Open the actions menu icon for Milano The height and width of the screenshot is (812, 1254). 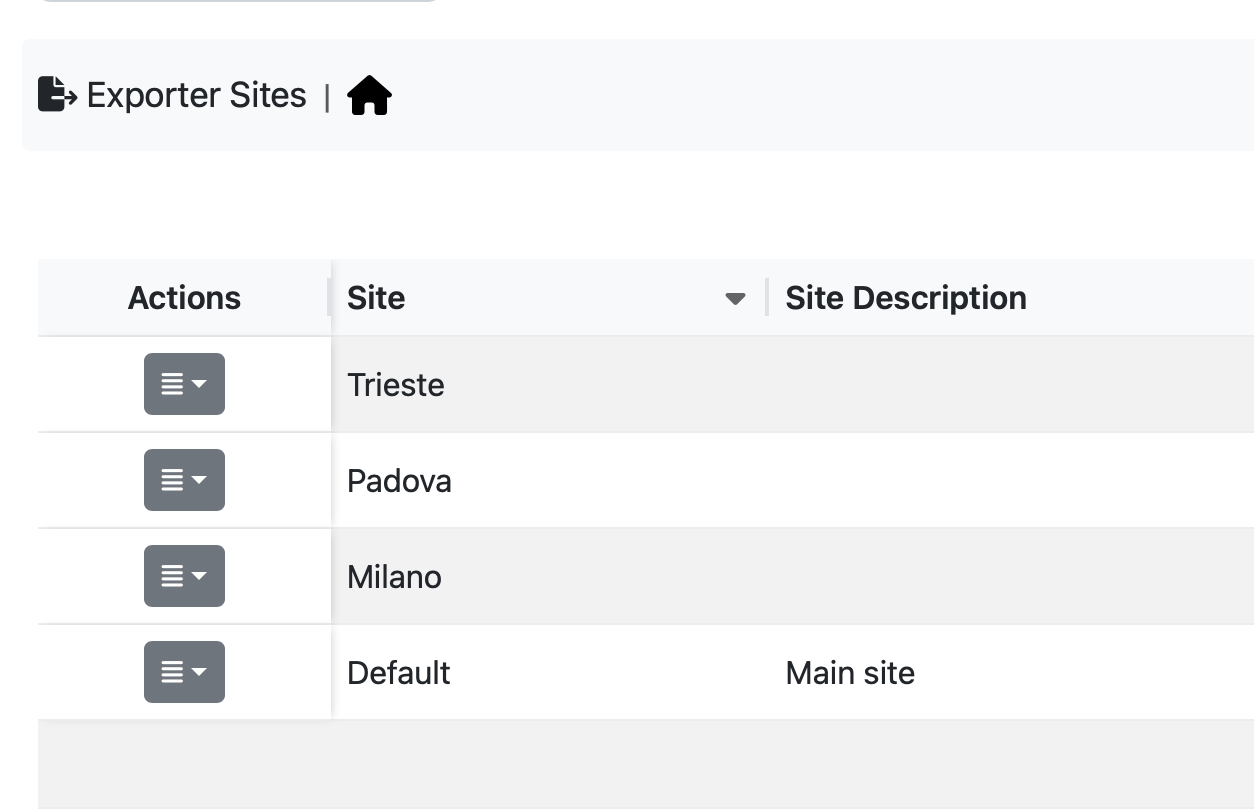click(x=183, y=576)
